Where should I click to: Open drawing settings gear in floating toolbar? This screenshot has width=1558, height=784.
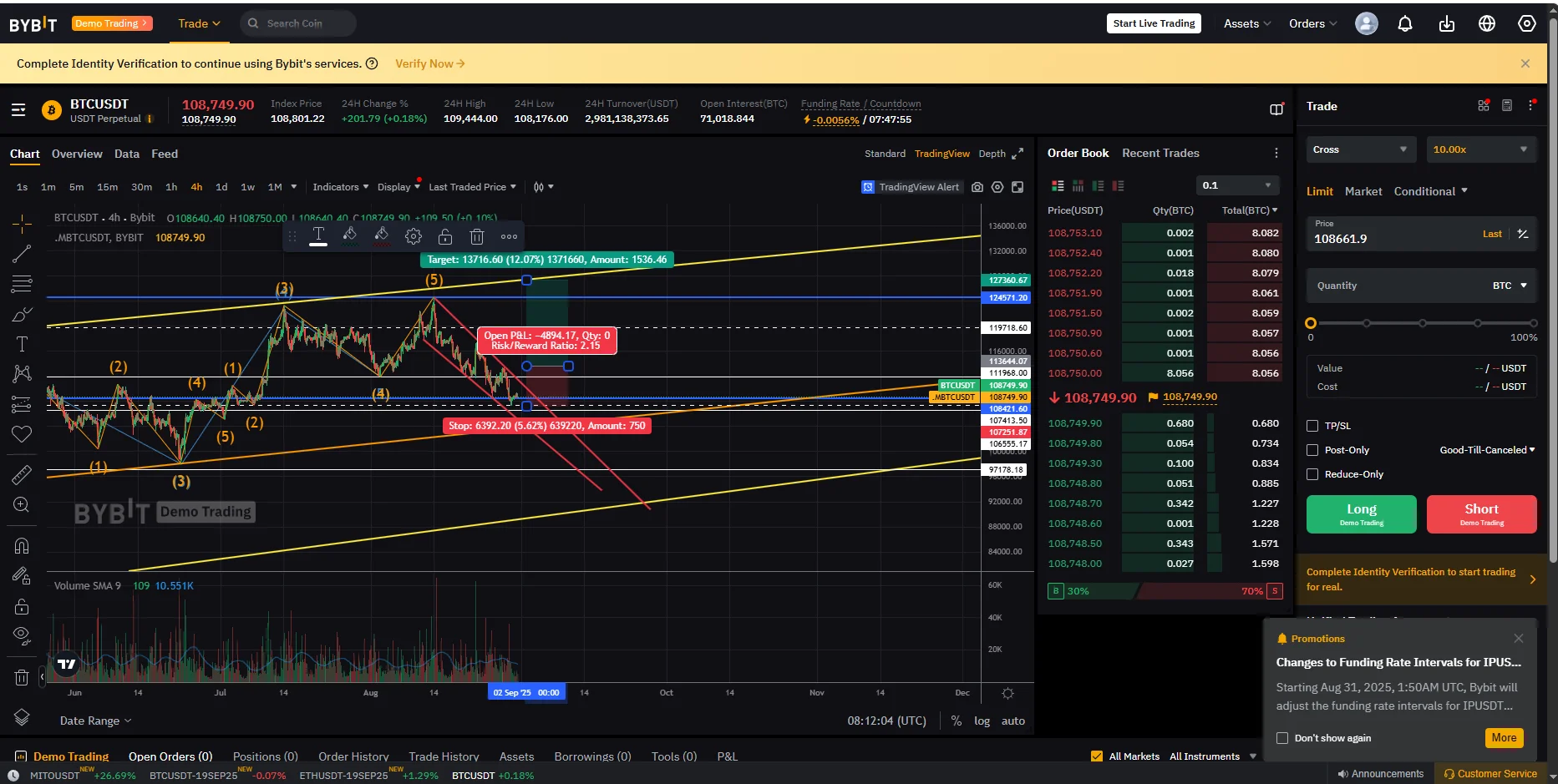(414, 236)
